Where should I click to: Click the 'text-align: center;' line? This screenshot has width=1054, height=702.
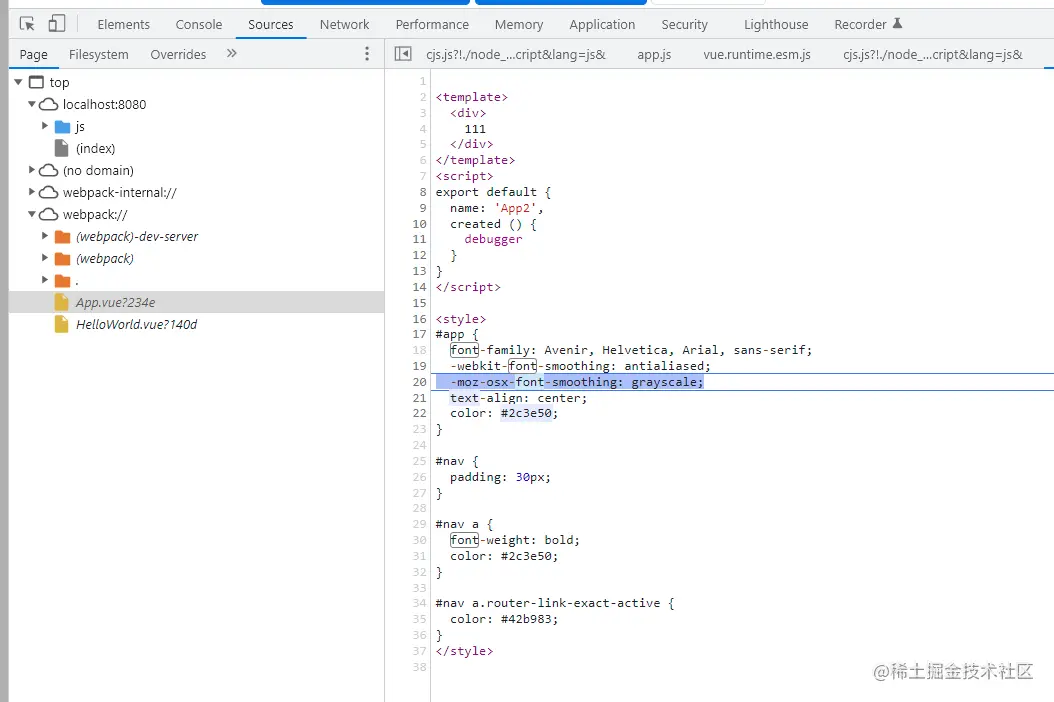pyautogui.click(x=518, y=398)
